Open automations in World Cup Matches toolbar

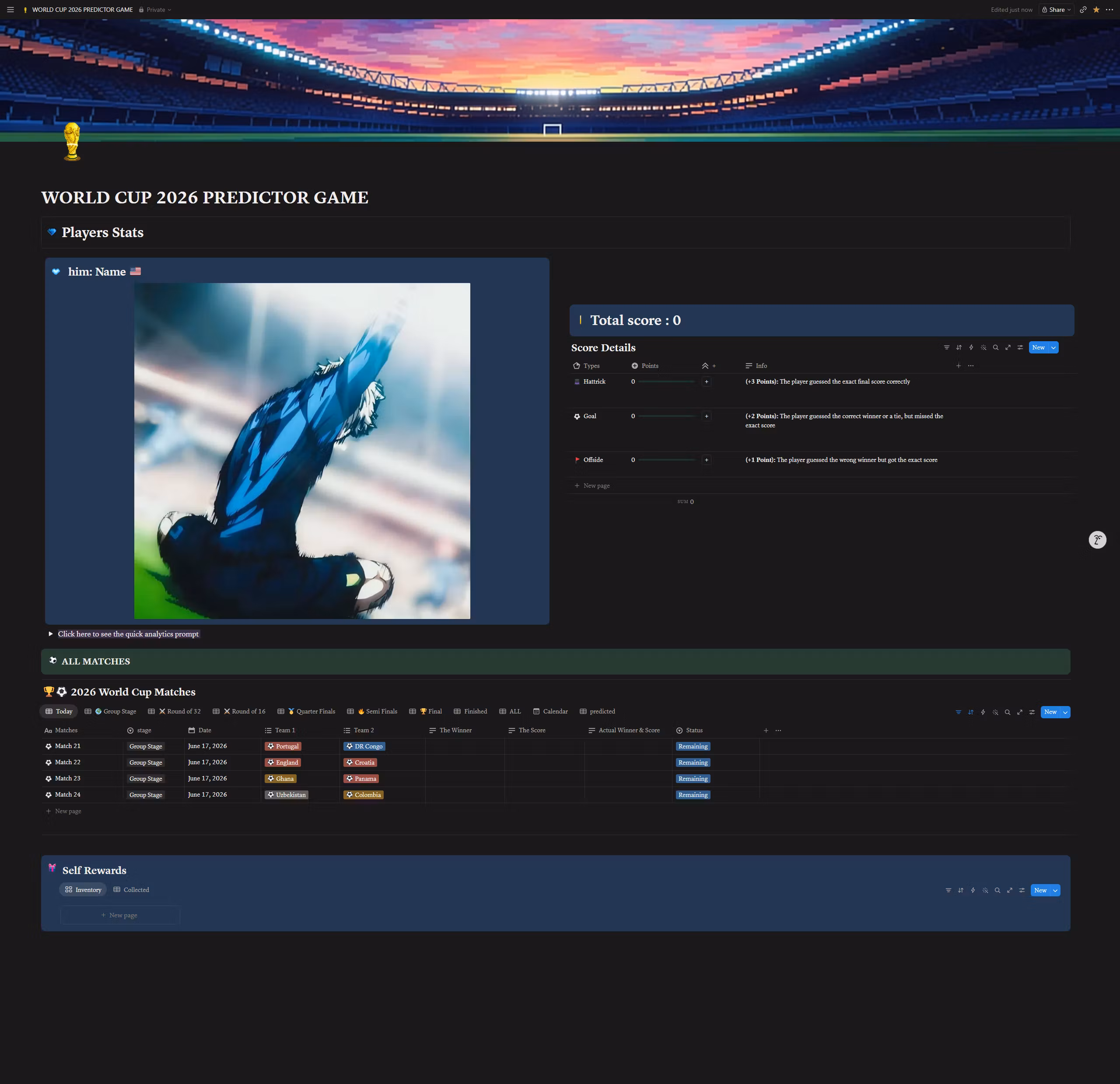pos(983,712)
